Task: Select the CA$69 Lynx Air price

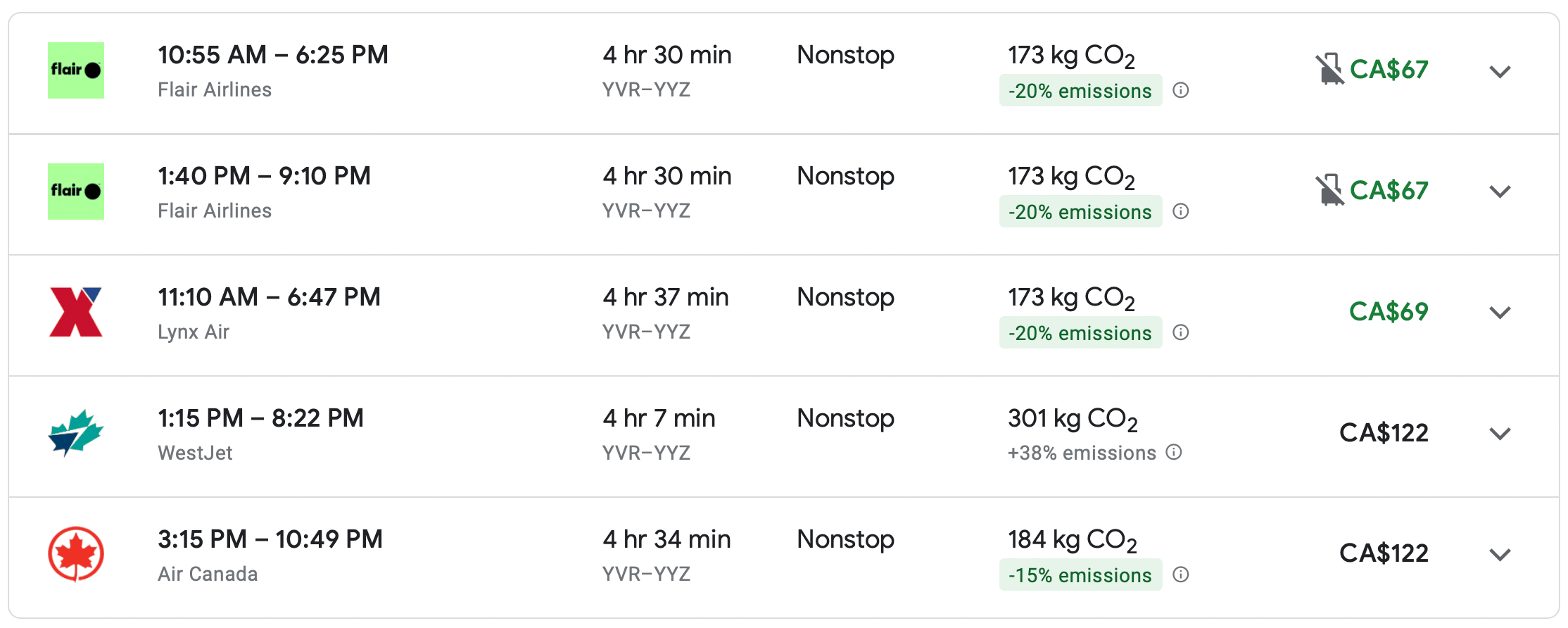Action: [x=1389, y=311]
